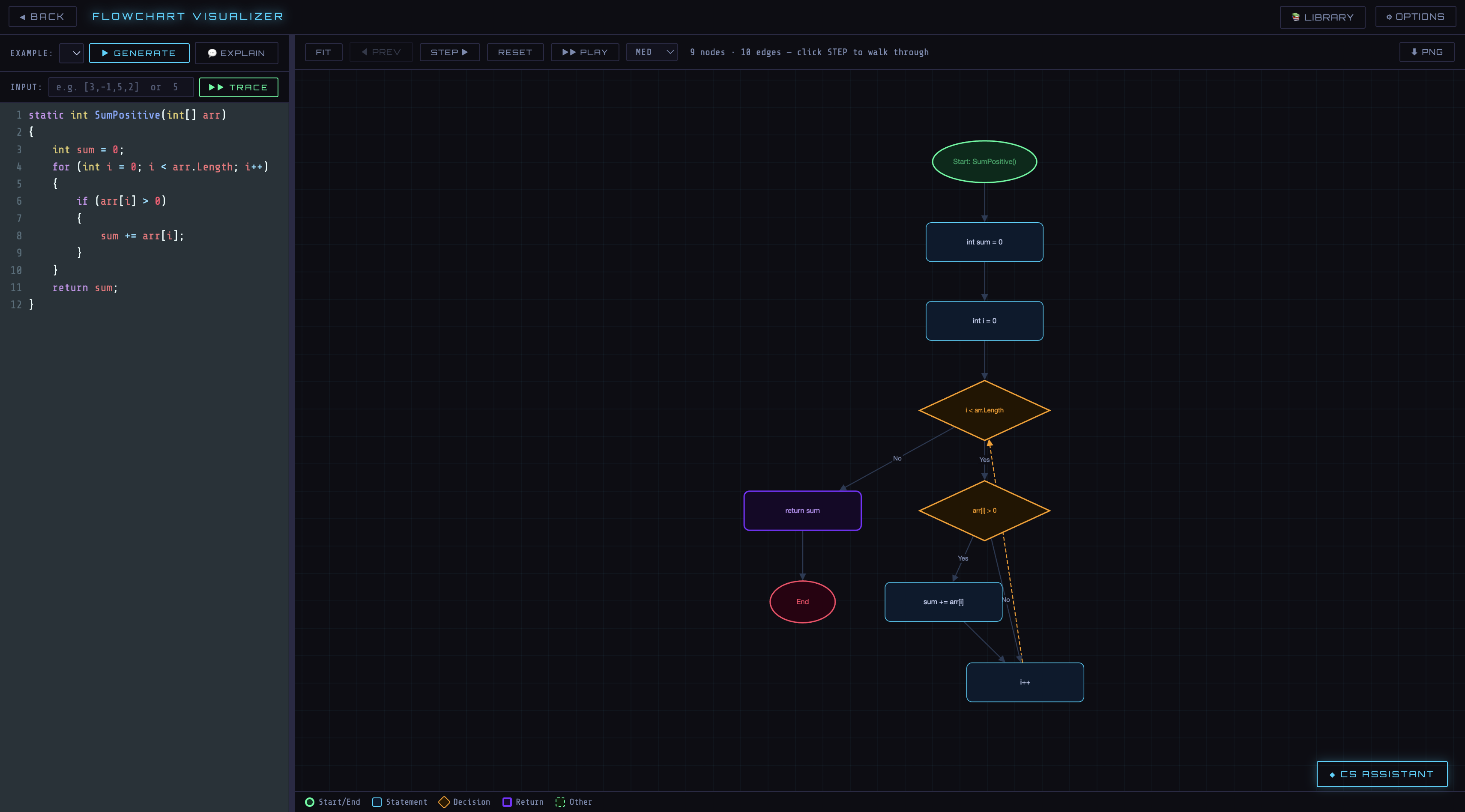Click the Explain chat bubble icon
The width and height of the screenshot is (1465, 812).
[x=213, y=53]
